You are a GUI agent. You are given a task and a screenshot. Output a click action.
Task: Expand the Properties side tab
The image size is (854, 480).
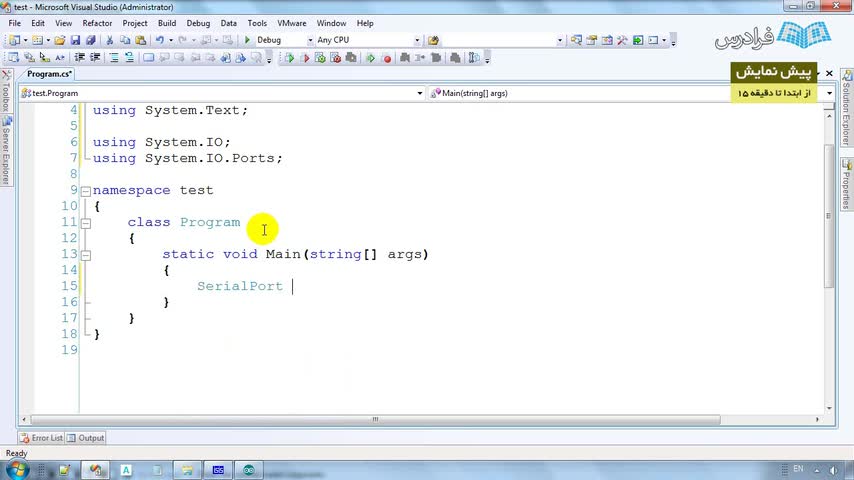coord(846,184)
